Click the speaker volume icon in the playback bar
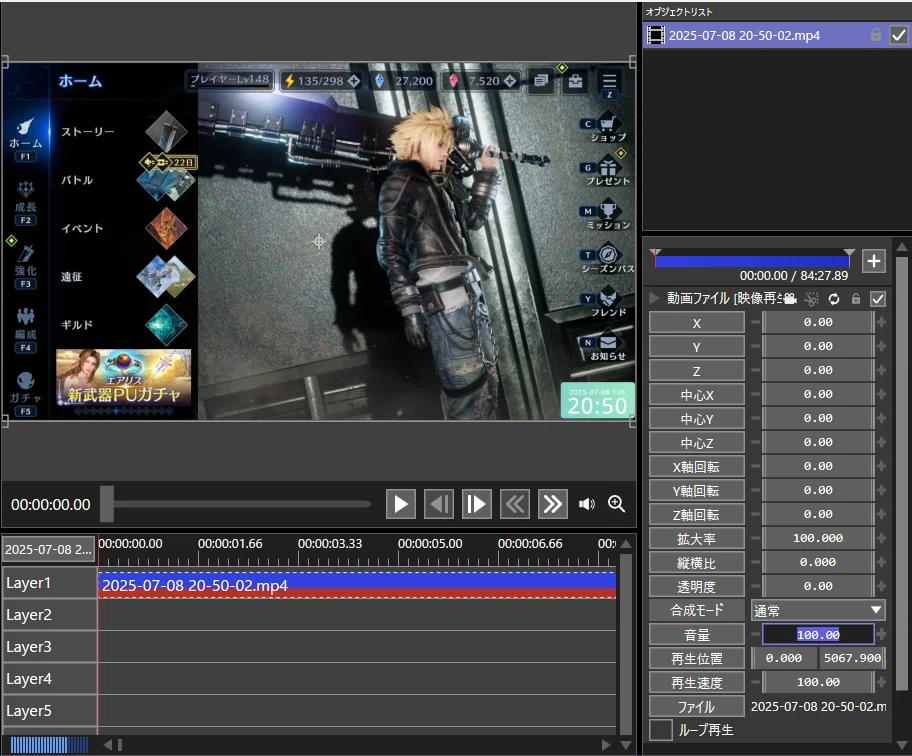Viewport: 912px width, 756px height. (586, 504)
